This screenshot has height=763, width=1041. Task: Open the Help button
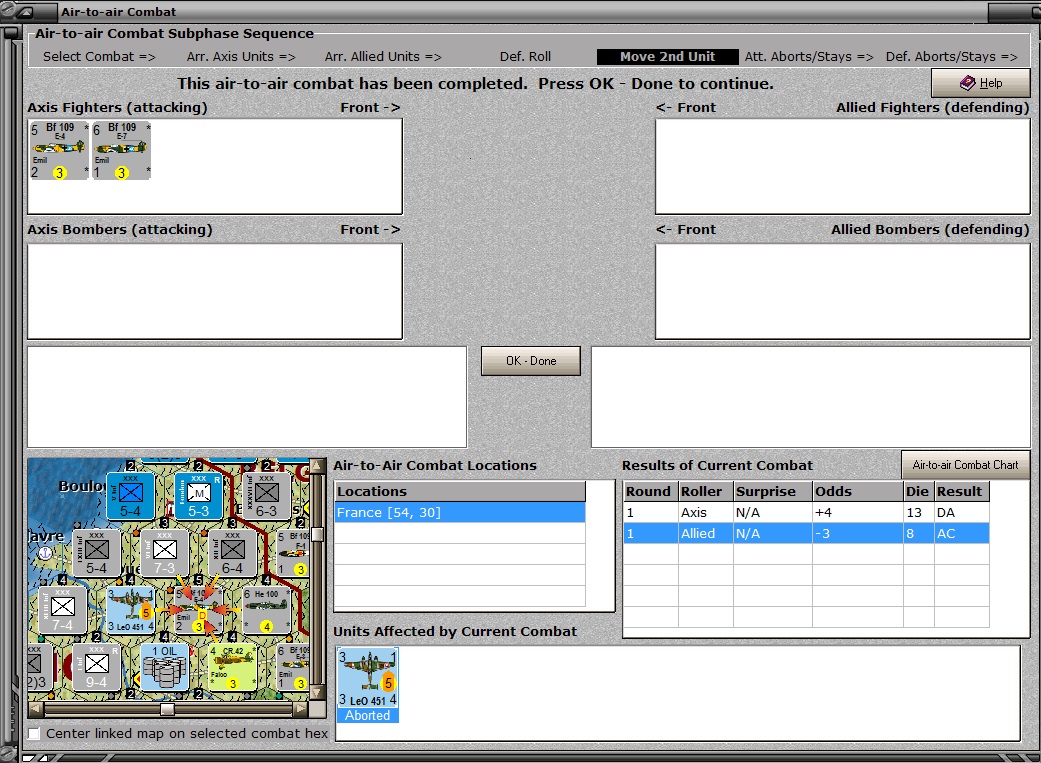[981, 83]
